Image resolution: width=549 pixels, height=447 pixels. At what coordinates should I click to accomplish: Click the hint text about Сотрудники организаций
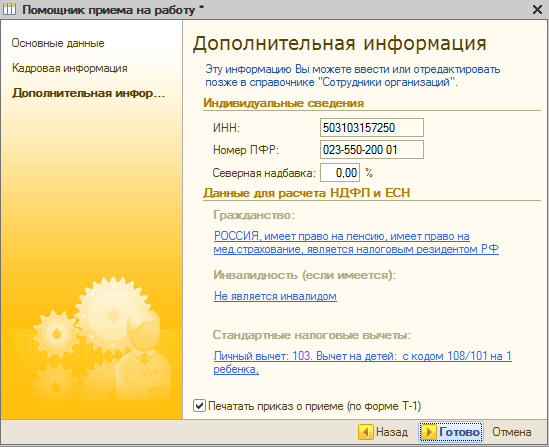click(353, 76)
